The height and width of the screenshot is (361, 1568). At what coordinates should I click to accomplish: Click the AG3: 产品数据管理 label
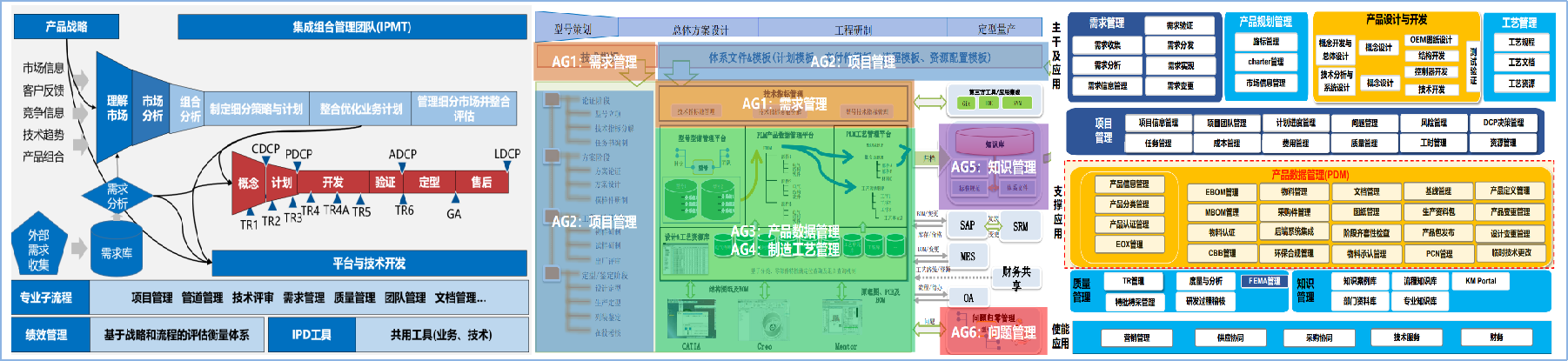(x=785, y=231)
